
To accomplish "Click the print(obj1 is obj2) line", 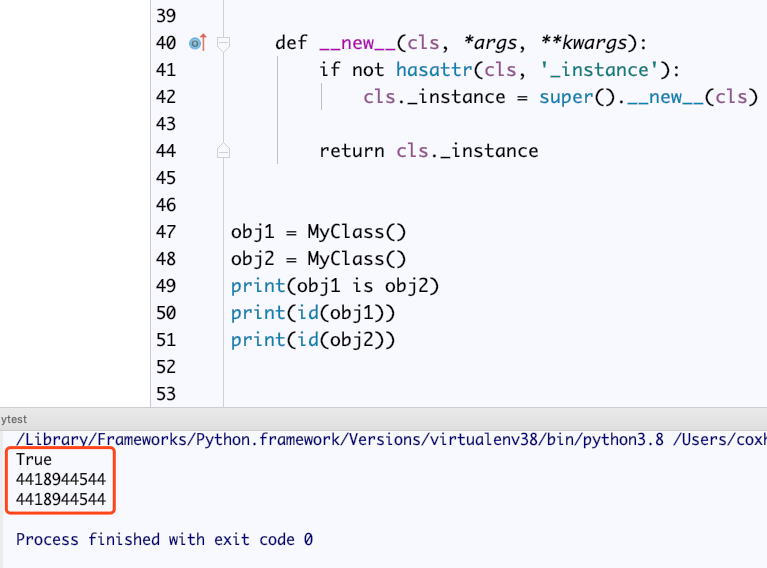I will [x=334, y=286].
